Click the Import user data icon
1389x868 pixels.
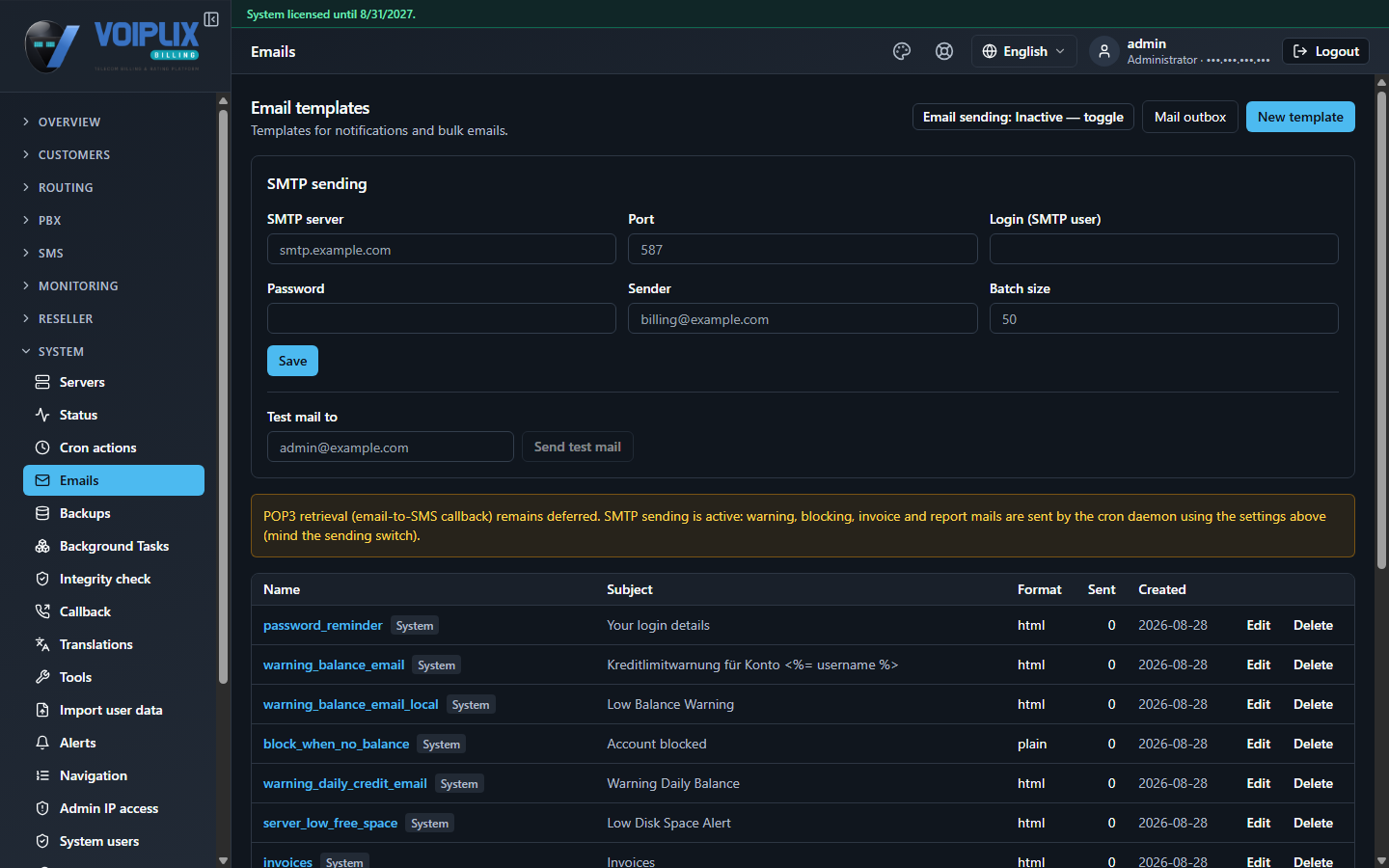pos(42,710)
